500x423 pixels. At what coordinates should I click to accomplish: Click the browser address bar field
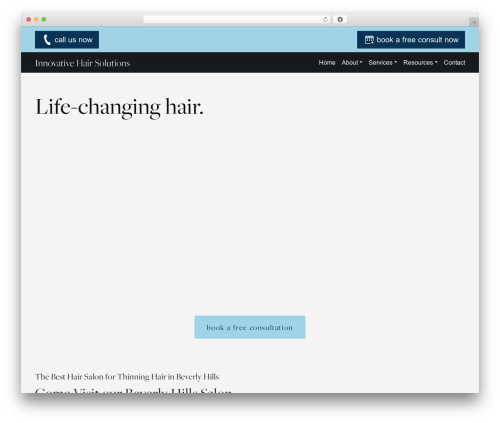coord(237,19)
